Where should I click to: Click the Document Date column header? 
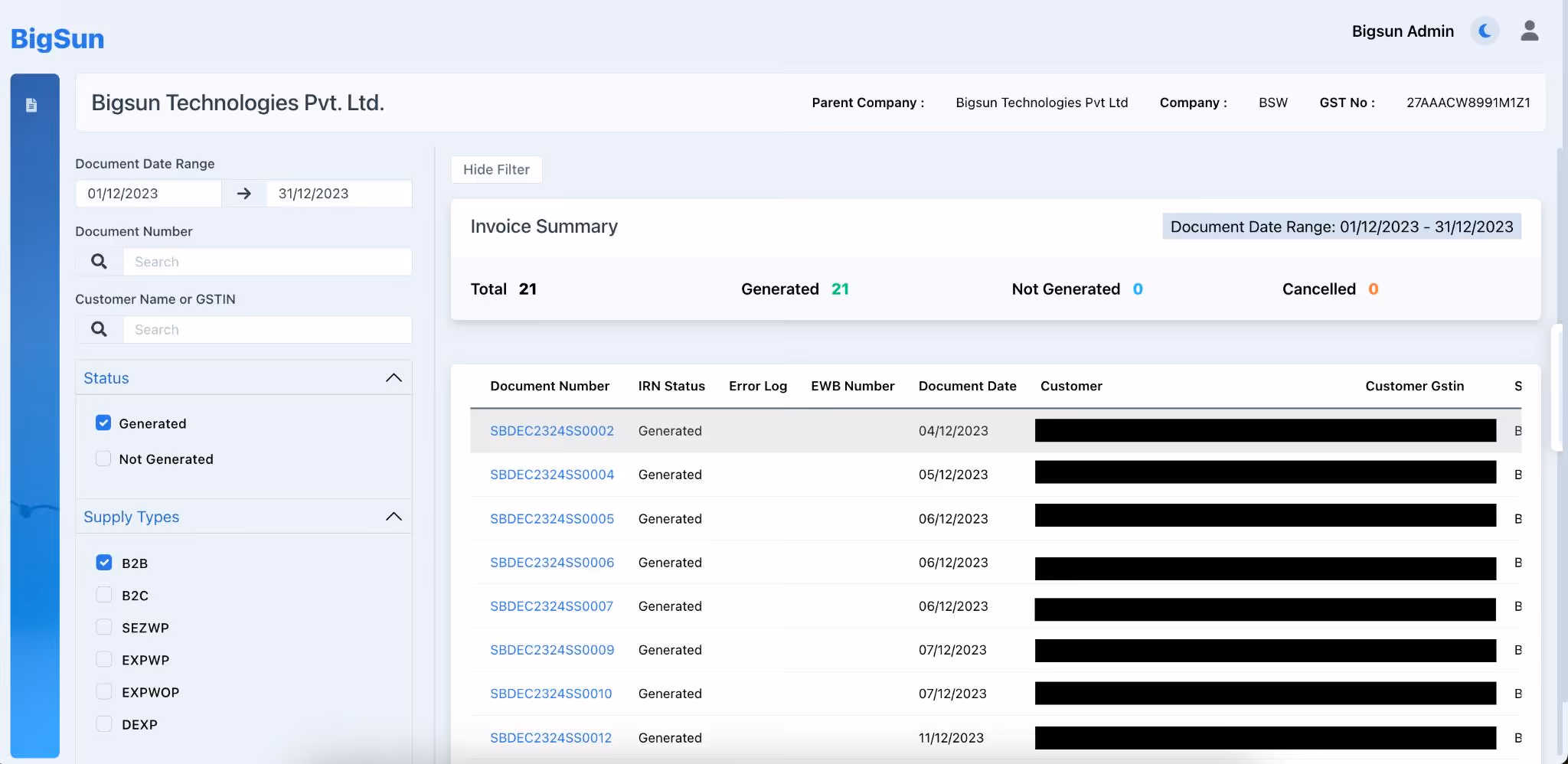click(x=968, y=386)
